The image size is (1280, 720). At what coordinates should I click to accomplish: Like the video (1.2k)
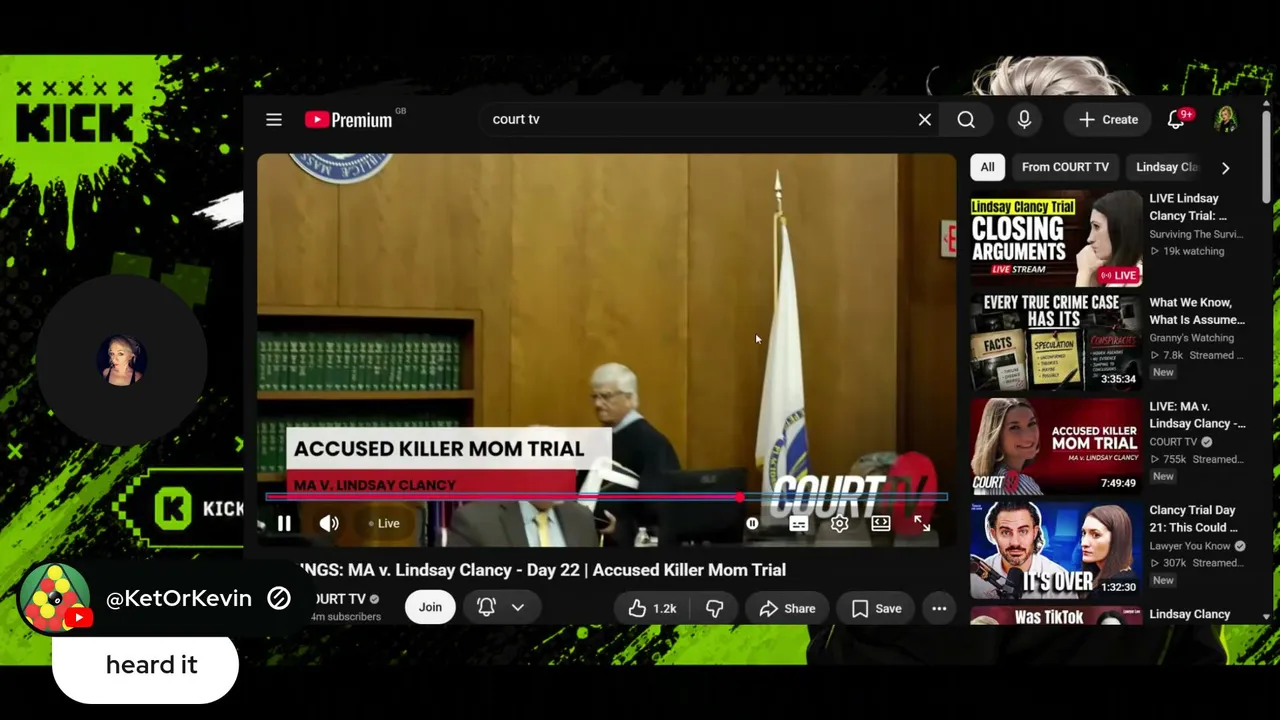click(x=652, y=608)
